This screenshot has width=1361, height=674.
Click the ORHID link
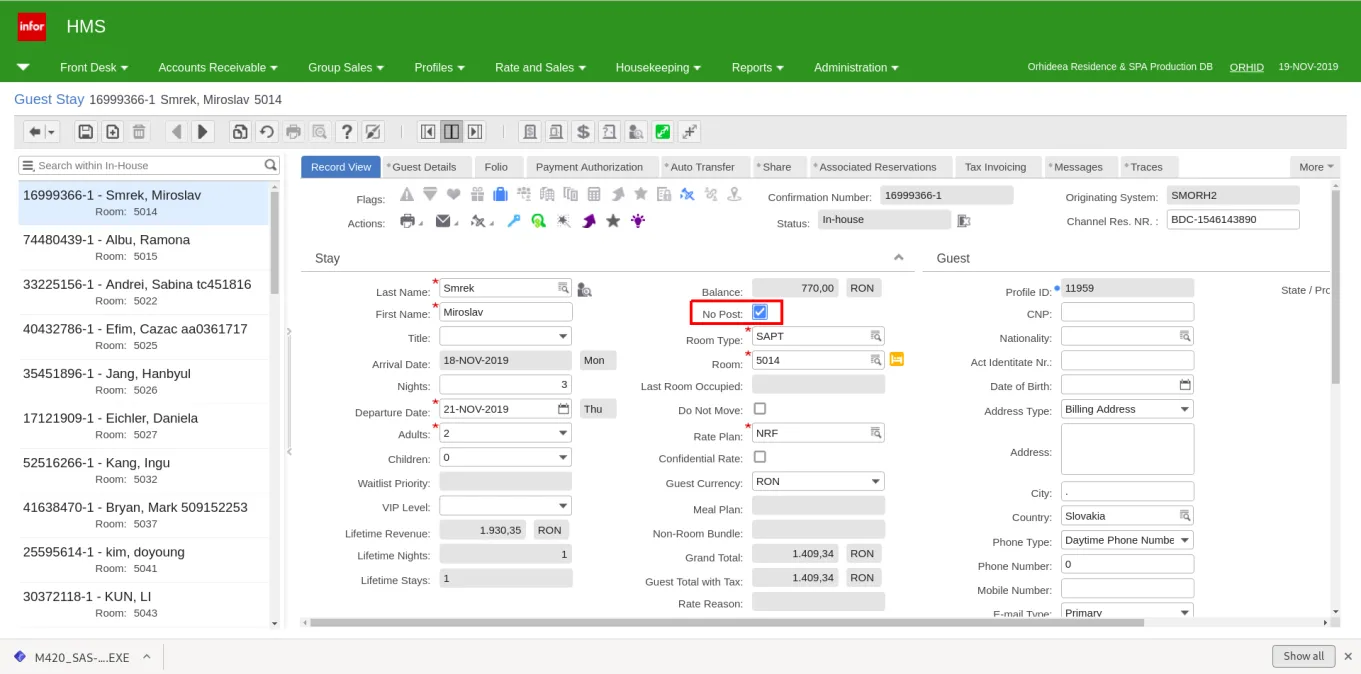click(x=1246, y=67)
